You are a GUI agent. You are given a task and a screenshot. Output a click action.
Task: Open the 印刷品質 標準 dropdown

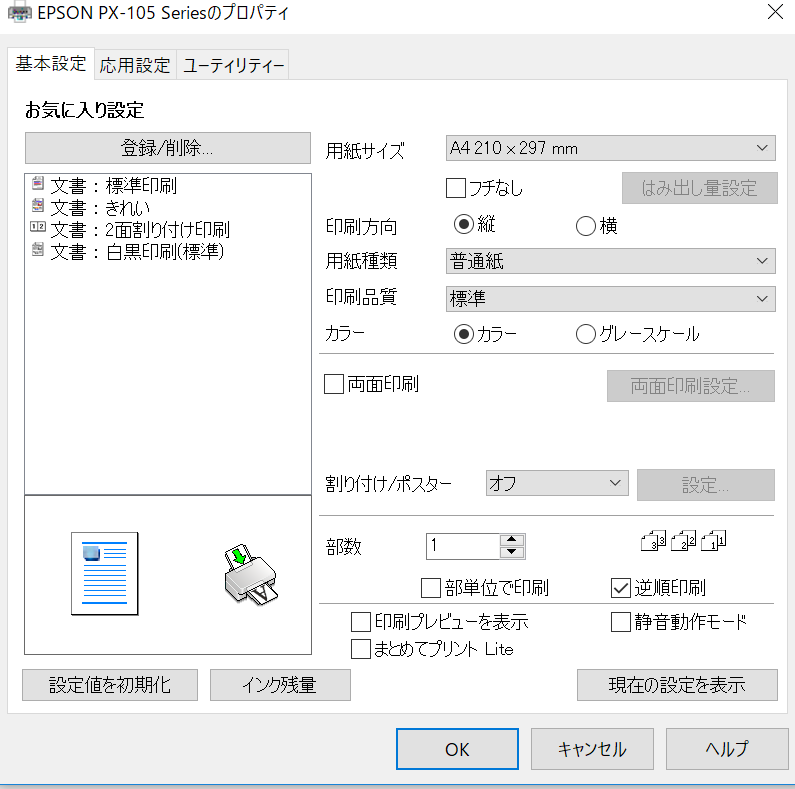point(610,299)
